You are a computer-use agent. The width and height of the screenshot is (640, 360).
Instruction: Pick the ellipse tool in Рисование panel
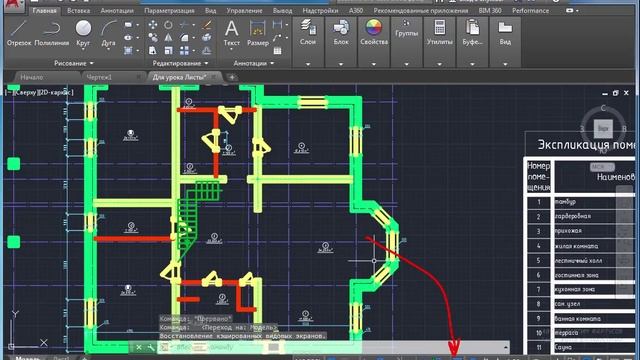128,38
